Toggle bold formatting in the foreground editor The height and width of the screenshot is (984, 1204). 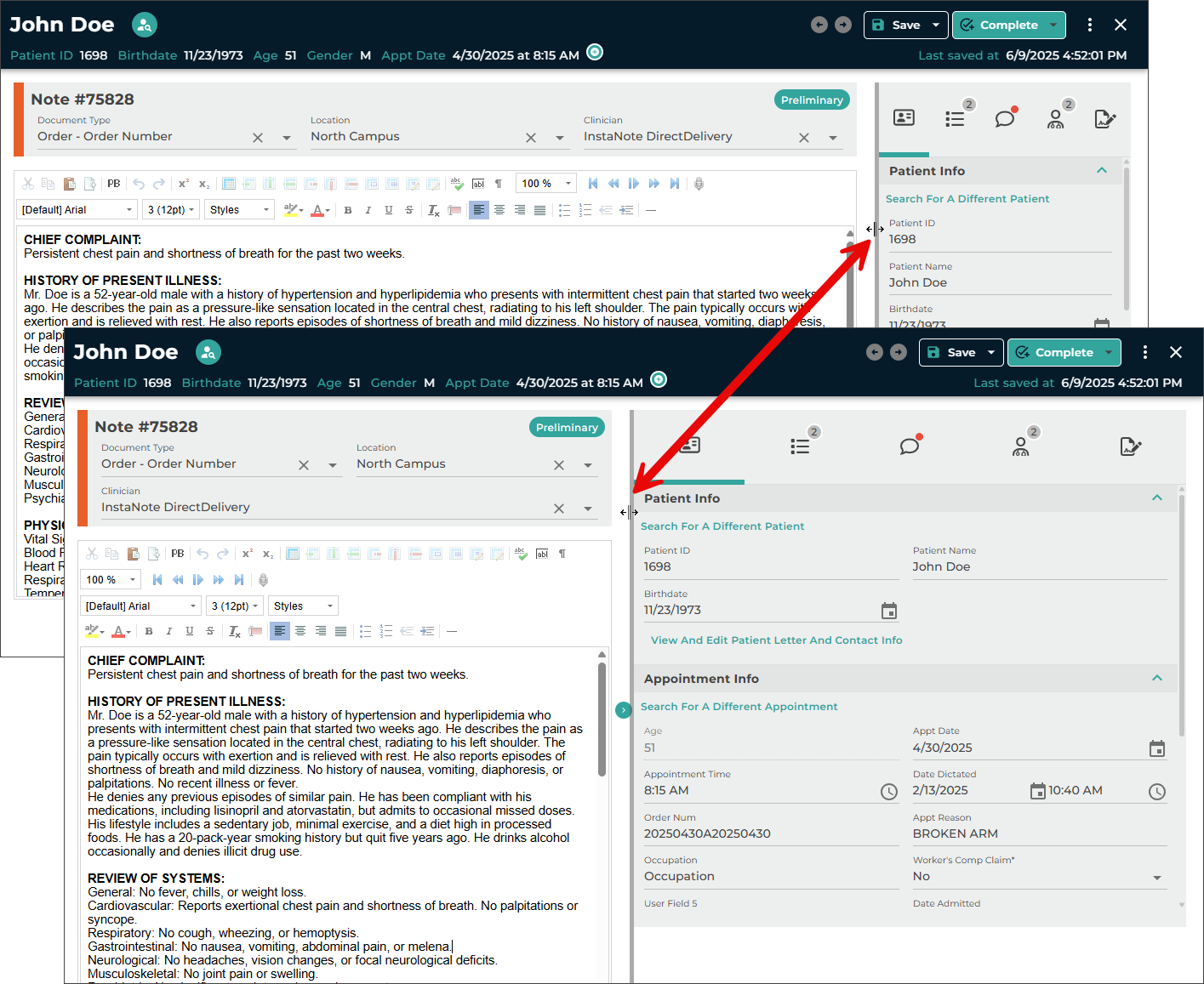149,631
